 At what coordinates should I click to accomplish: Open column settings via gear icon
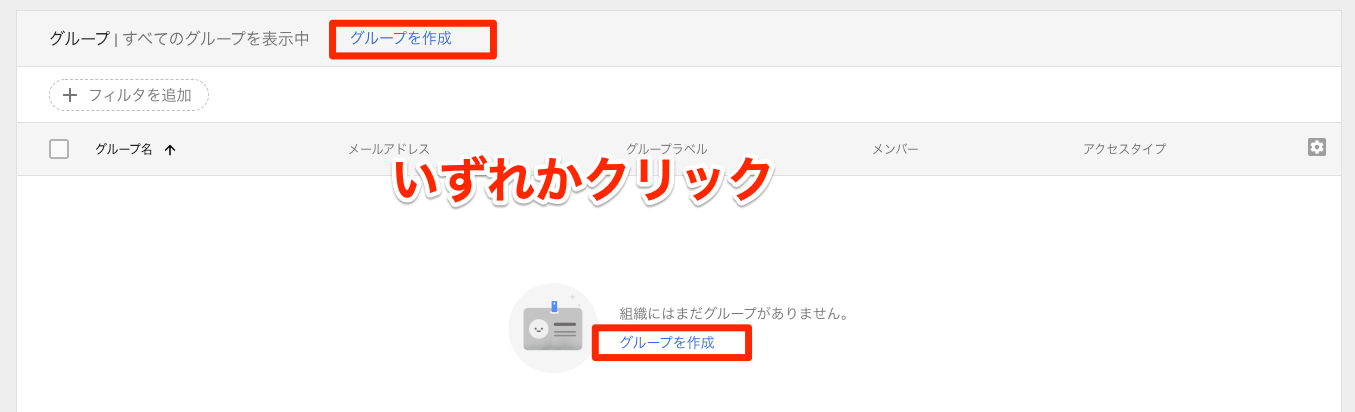[x=1316, y=147]
